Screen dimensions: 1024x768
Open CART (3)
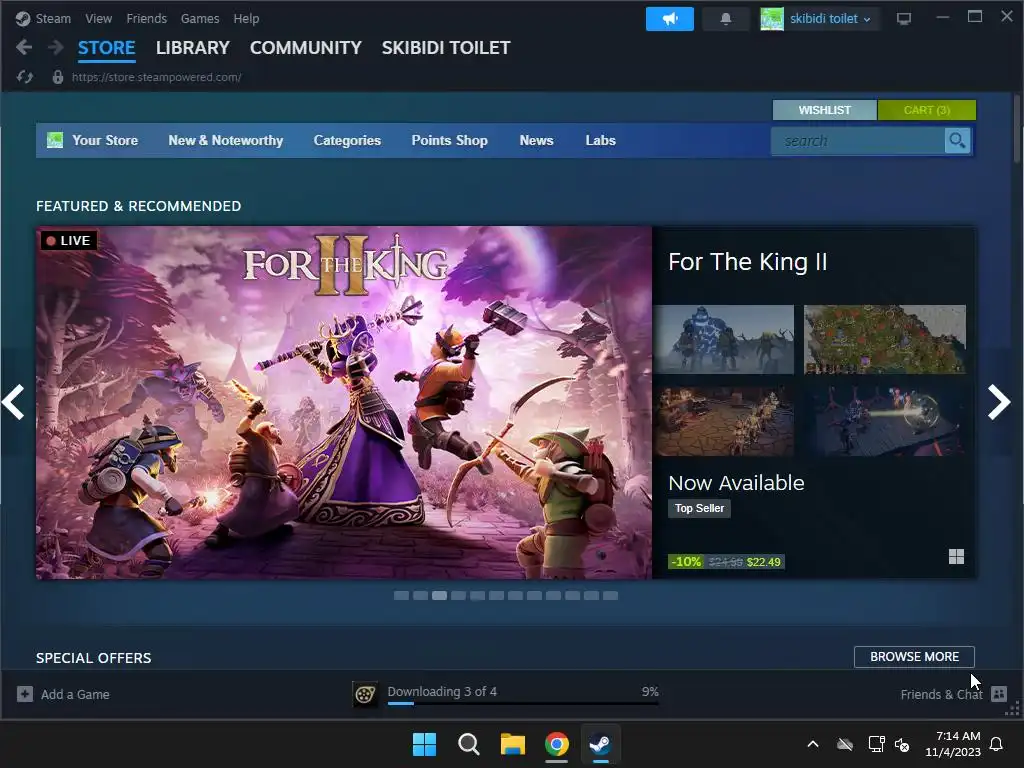point(927,110)
